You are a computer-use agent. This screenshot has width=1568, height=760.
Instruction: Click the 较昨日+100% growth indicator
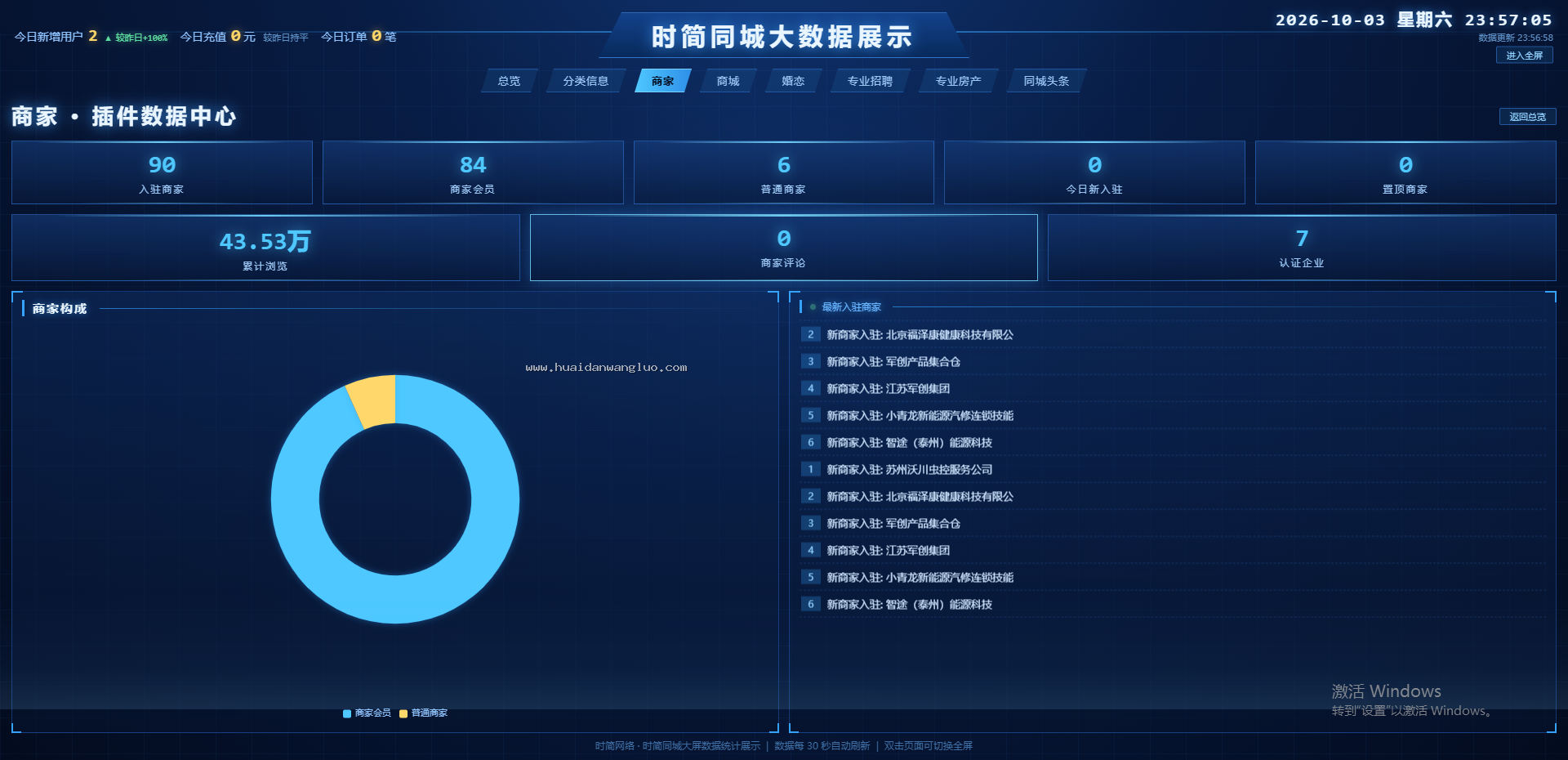136,38
